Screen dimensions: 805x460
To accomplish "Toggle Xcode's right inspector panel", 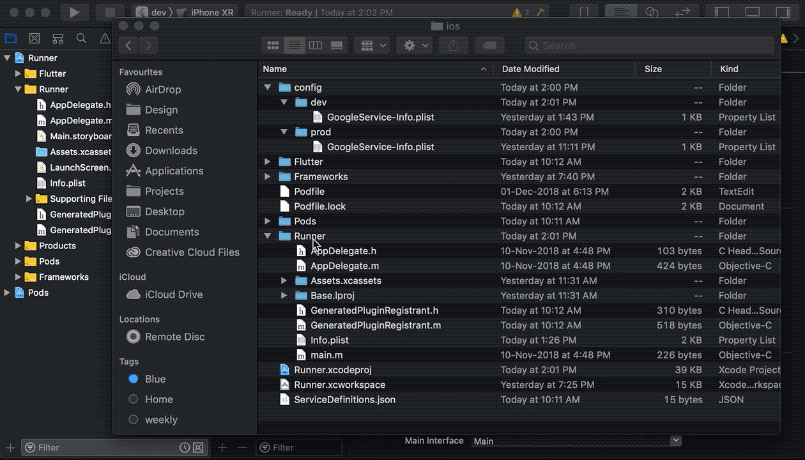I will [x=782, y=12].
